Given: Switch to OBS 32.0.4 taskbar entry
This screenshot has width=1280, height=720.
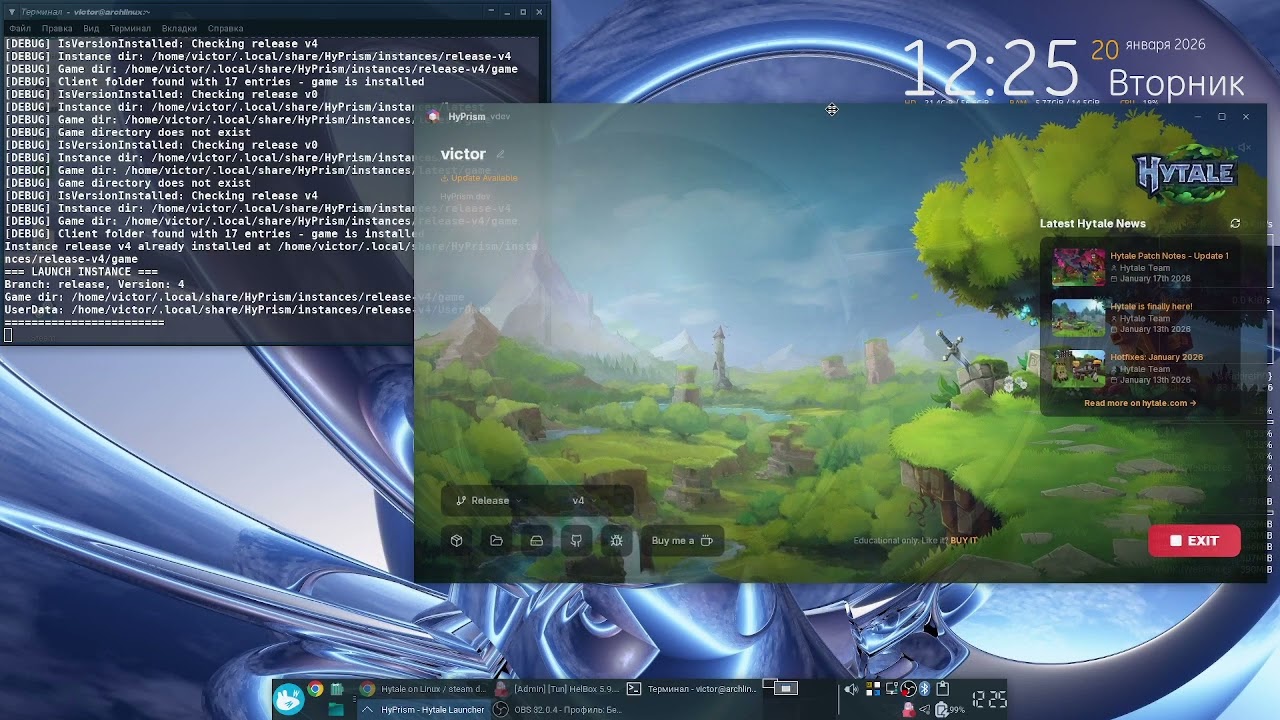Looking at the screenshot, I should pos(557,710).
